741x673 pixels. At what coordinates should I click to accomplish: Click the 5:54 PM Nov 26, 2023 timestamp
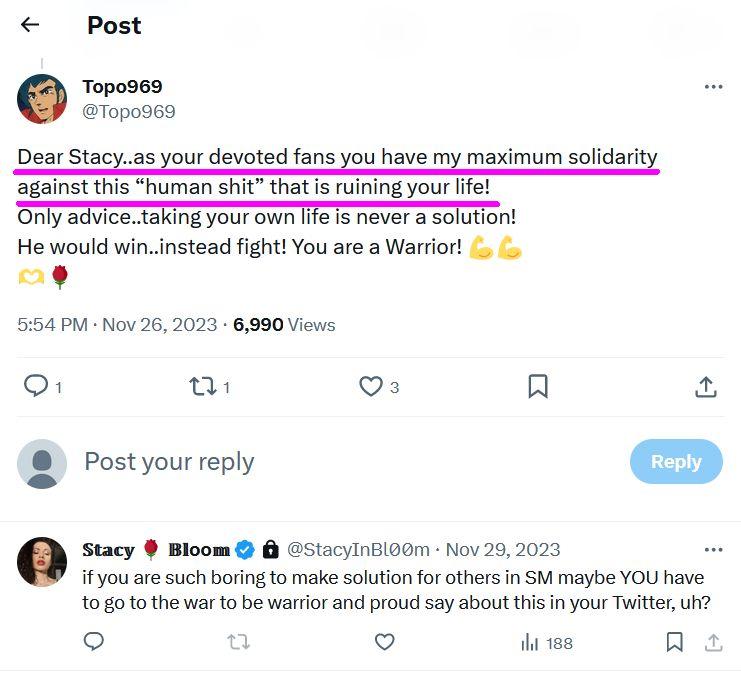[x=117, y=325]
